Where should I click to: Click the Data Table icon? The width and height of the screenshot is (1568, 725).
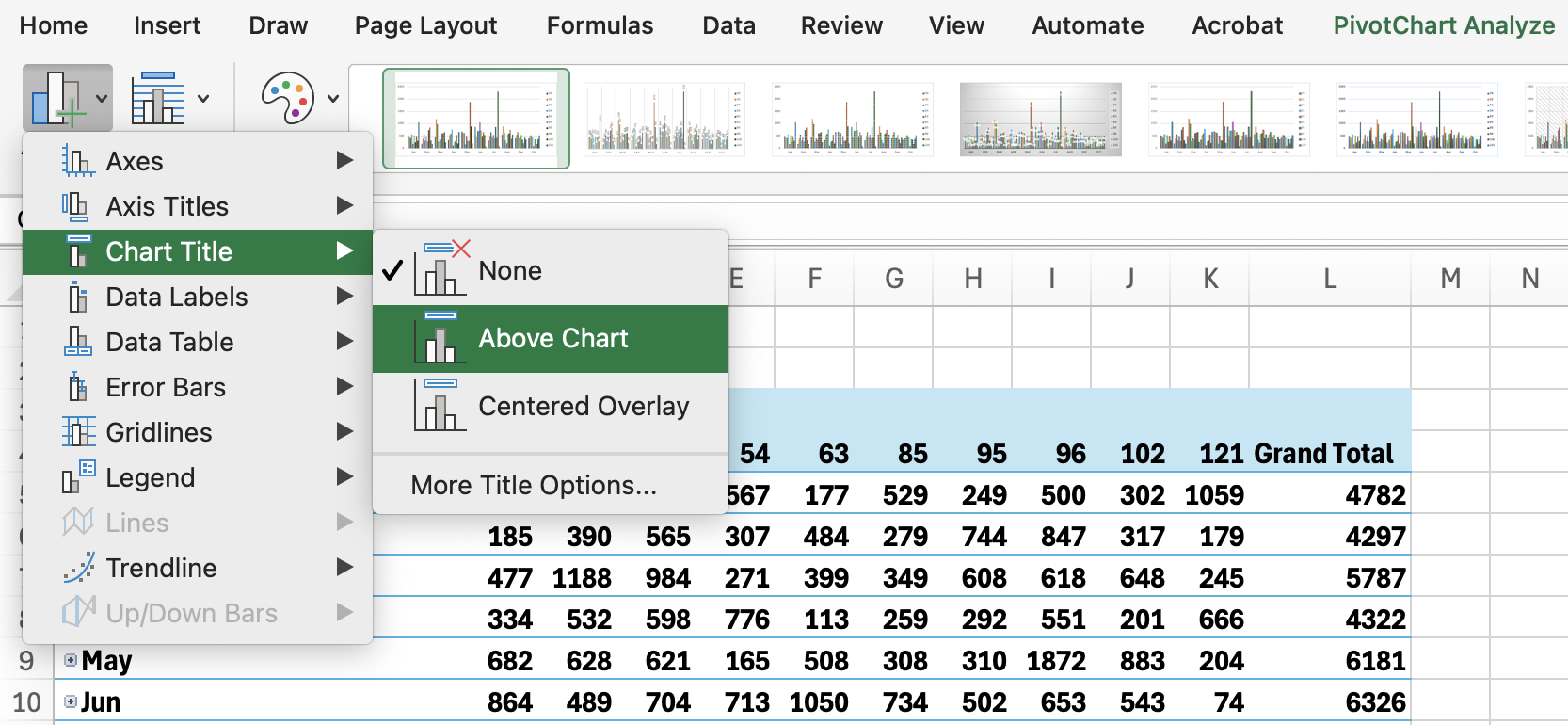pyautogui.click(x=78, y=342)
